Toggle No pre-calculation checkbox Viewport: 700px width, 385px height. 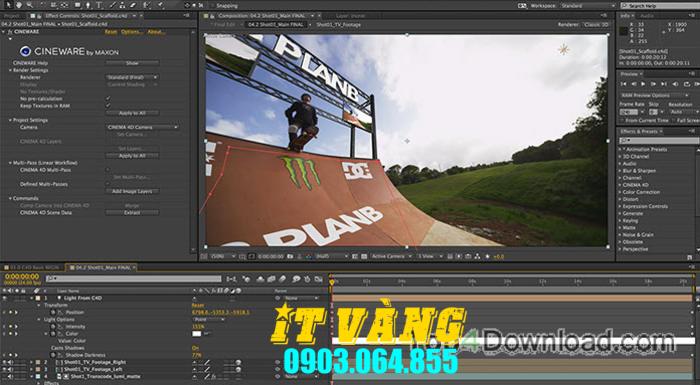pyautogui.click(x=108, y=98)
